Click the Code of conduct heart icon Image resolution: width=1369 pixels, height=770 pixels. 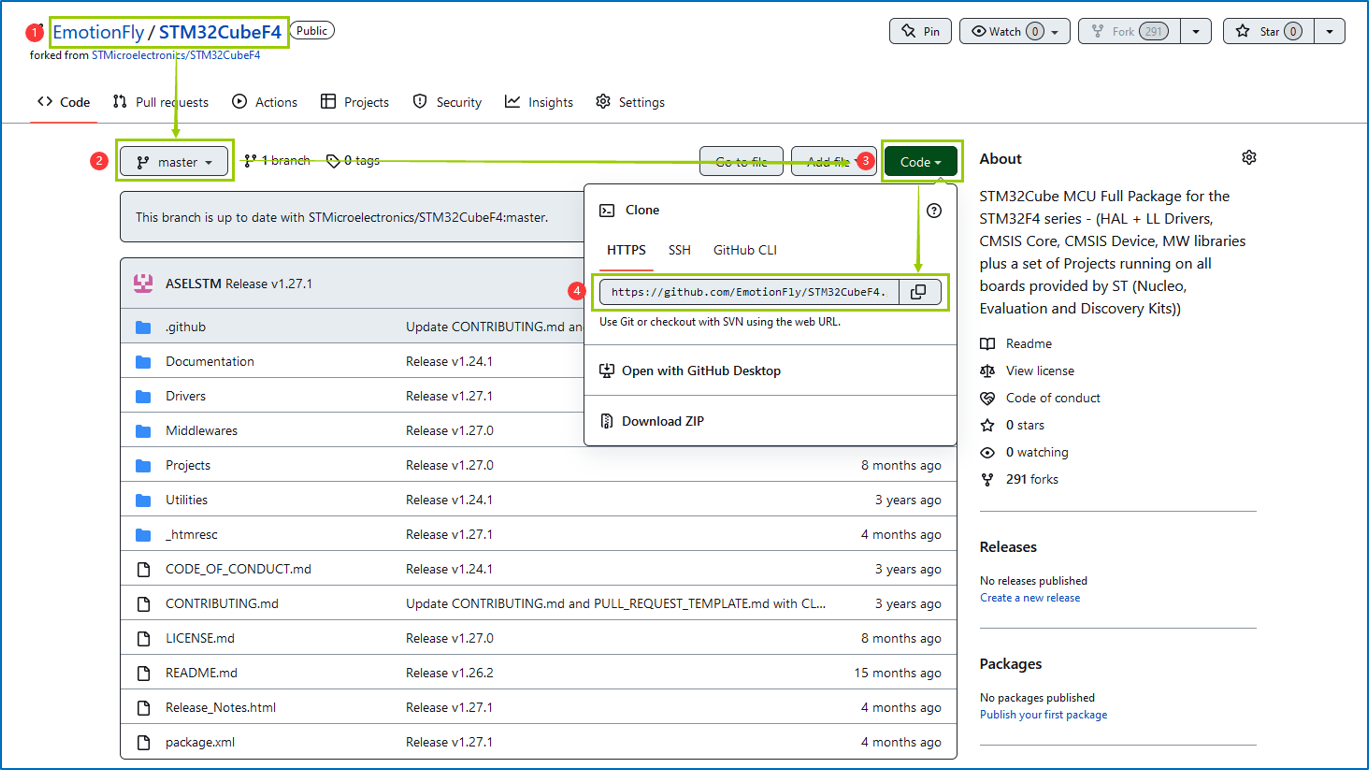point(988,398)
